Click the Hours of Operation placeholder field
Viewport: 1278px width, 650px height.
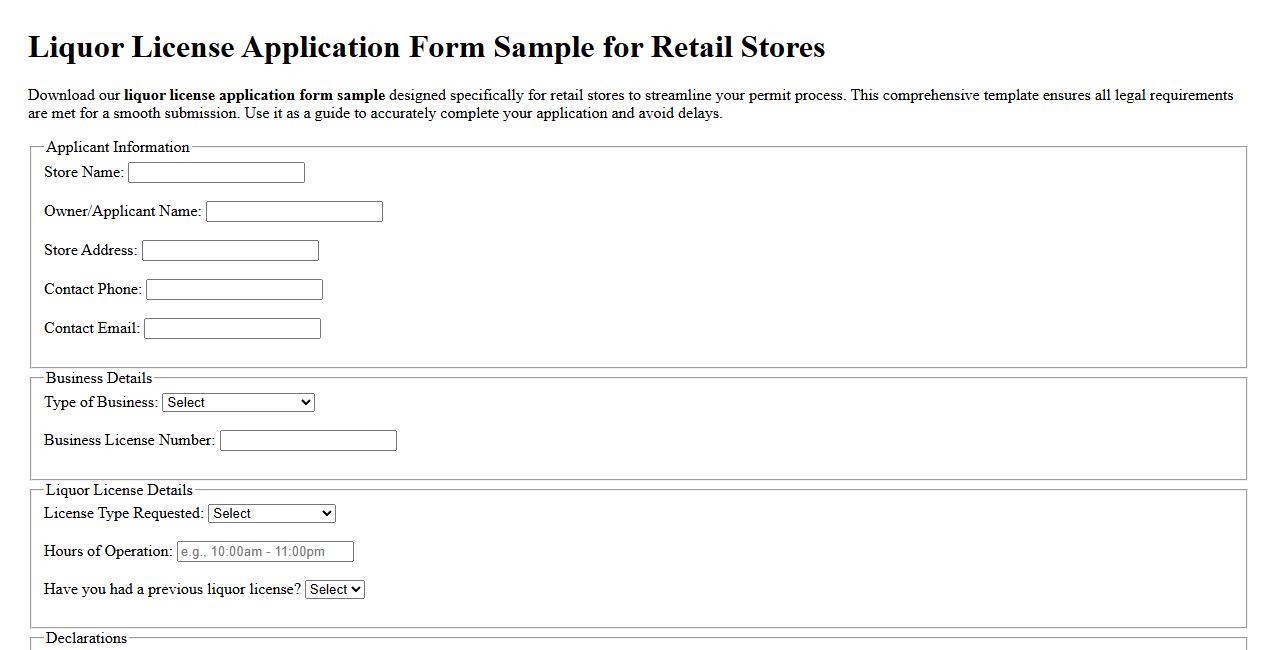(265, 551)
